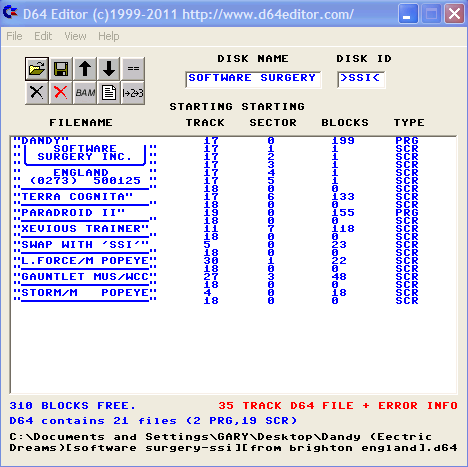Click the 199 blocks value for DANDY

tap(343, 140)
